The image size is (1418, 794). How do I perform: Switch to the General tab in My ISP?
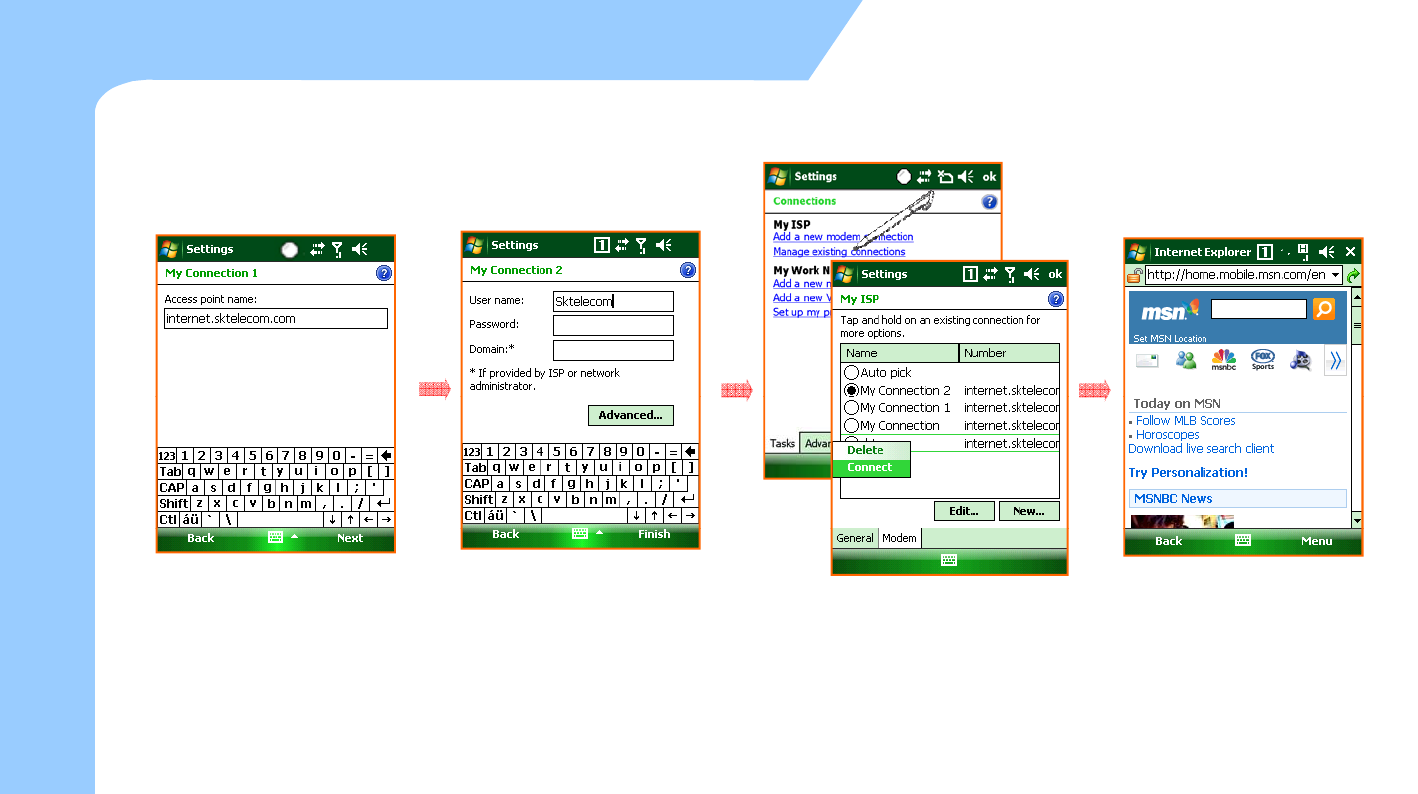pyautogui.click(x=855, y=538)
